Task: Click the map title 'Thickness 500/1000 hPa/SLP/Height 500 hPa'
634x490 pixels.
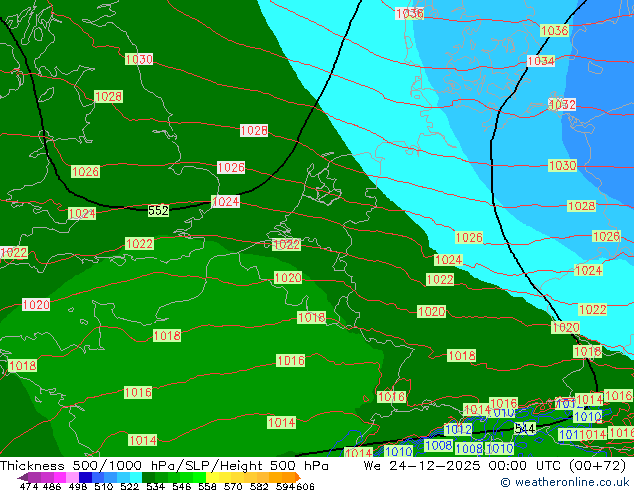Action: pos(164,466)
